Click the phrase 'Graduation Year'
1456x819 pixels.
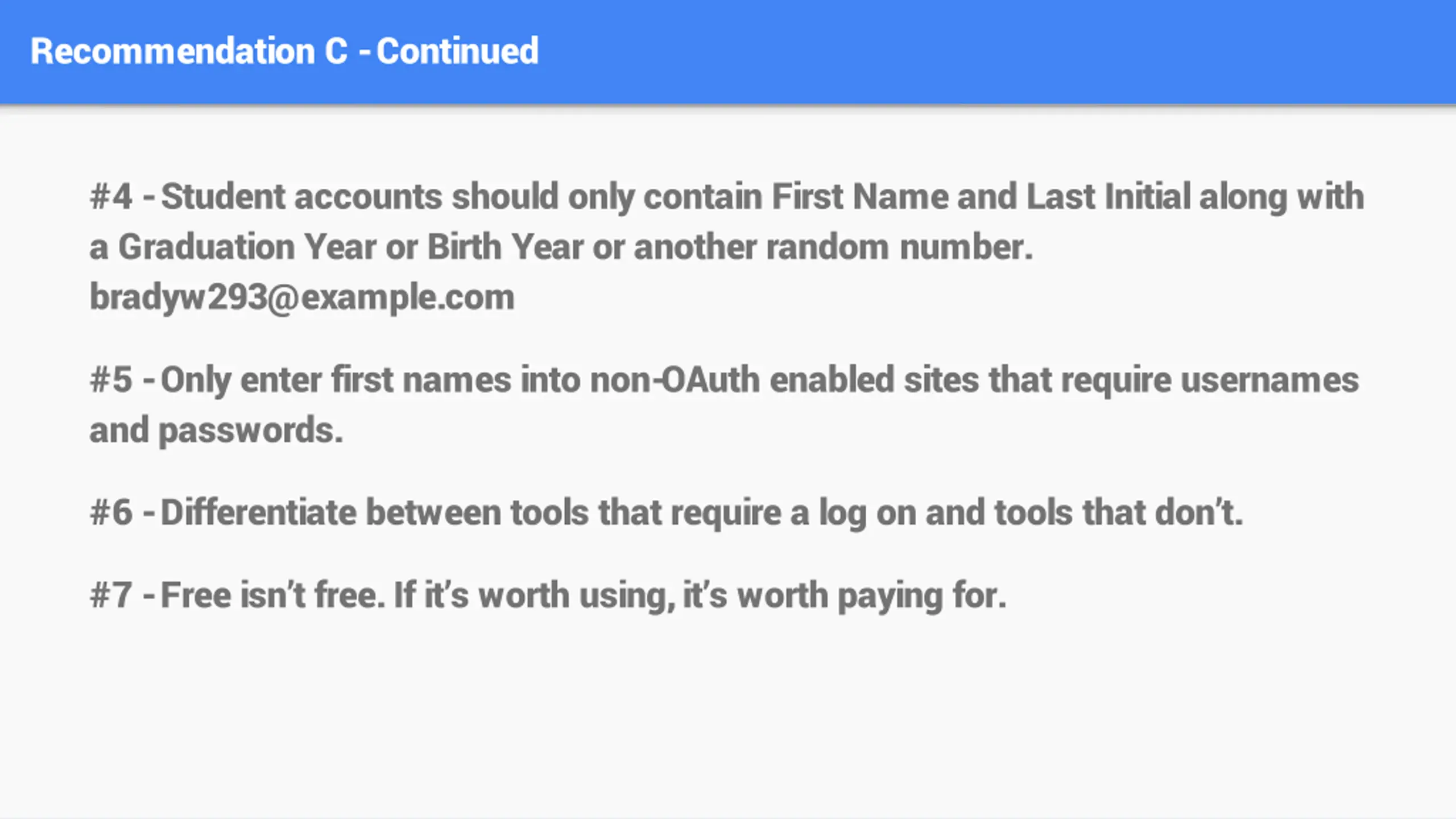coord(247,247)
